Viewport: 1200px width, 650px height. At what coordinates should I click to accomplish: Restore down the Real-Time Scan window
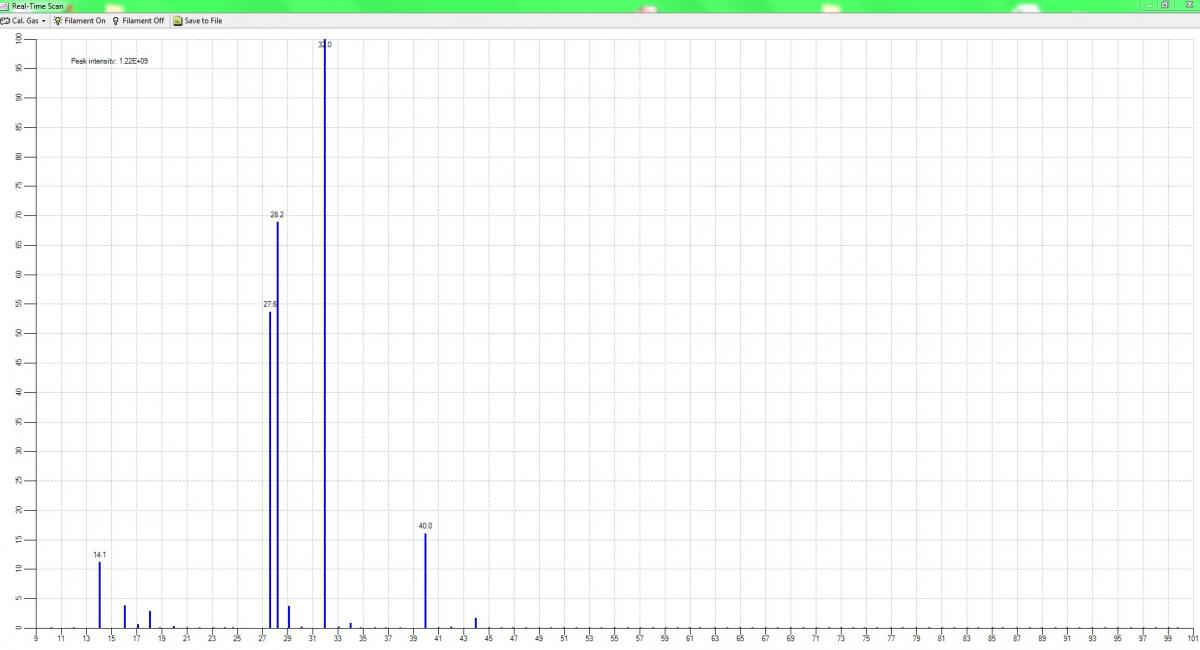(x=1165, y=6)
